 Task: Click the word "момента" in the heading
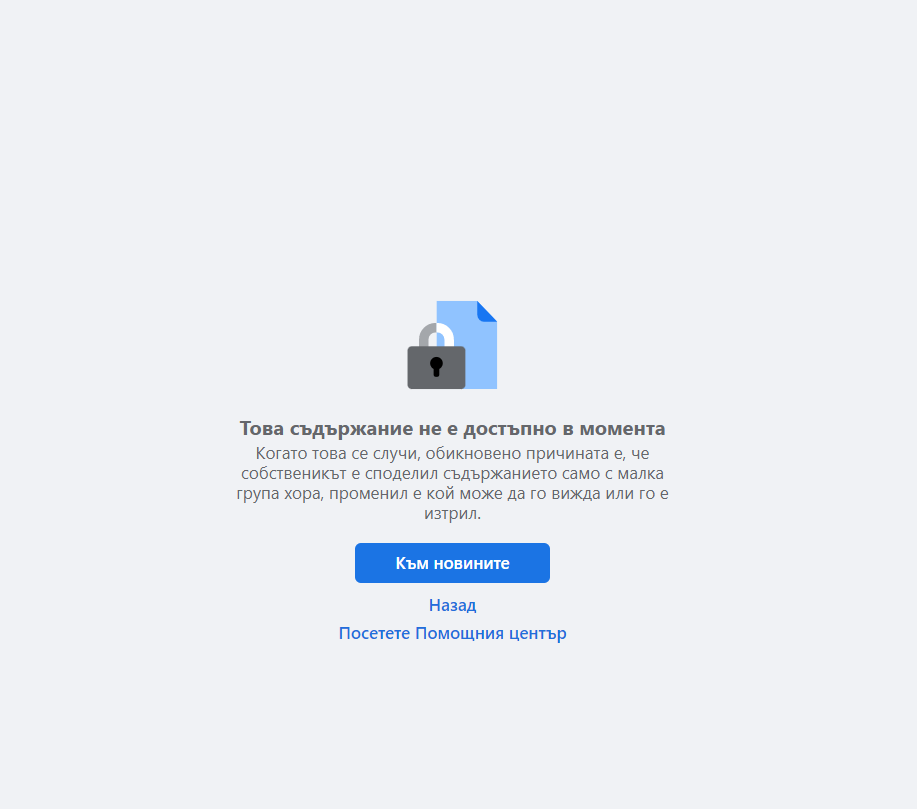tap(622, 428)
